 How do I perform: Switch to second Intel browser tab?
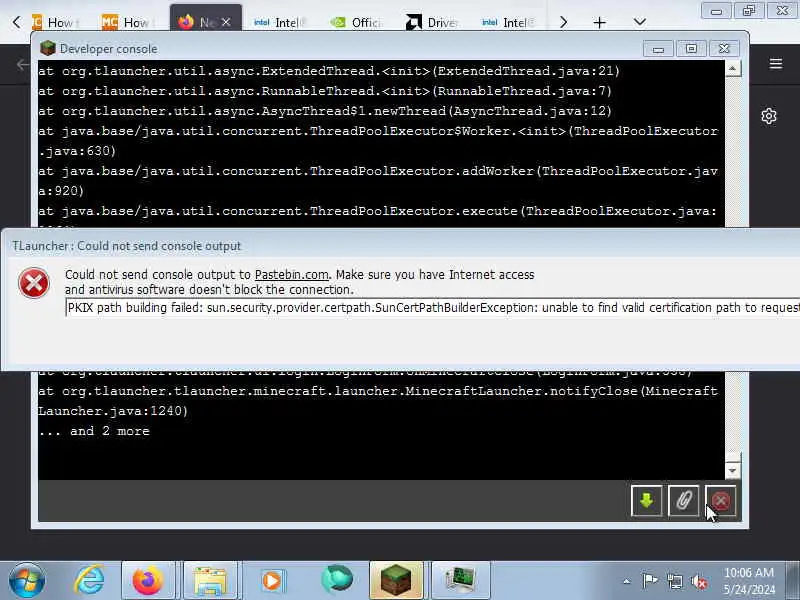(507, 22)
